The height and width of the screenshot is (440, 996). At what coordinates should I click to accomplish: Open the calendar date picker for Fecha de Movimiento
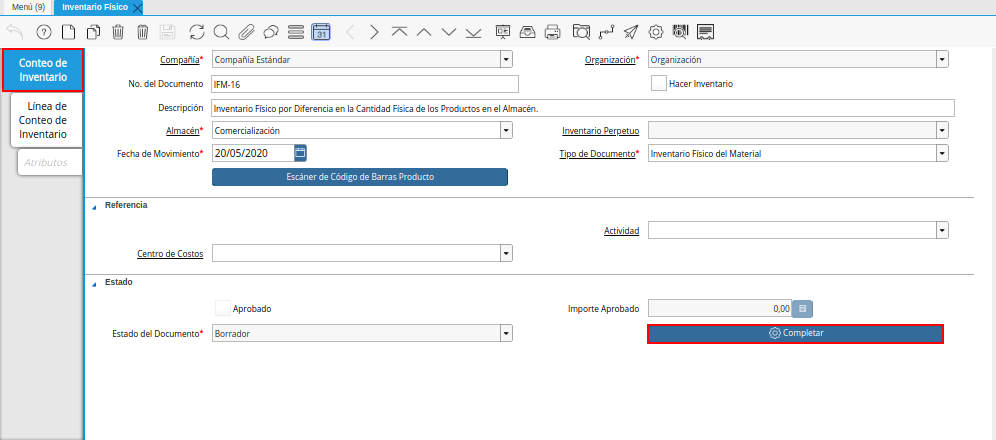pyautogui.click(x=300, y=153)
